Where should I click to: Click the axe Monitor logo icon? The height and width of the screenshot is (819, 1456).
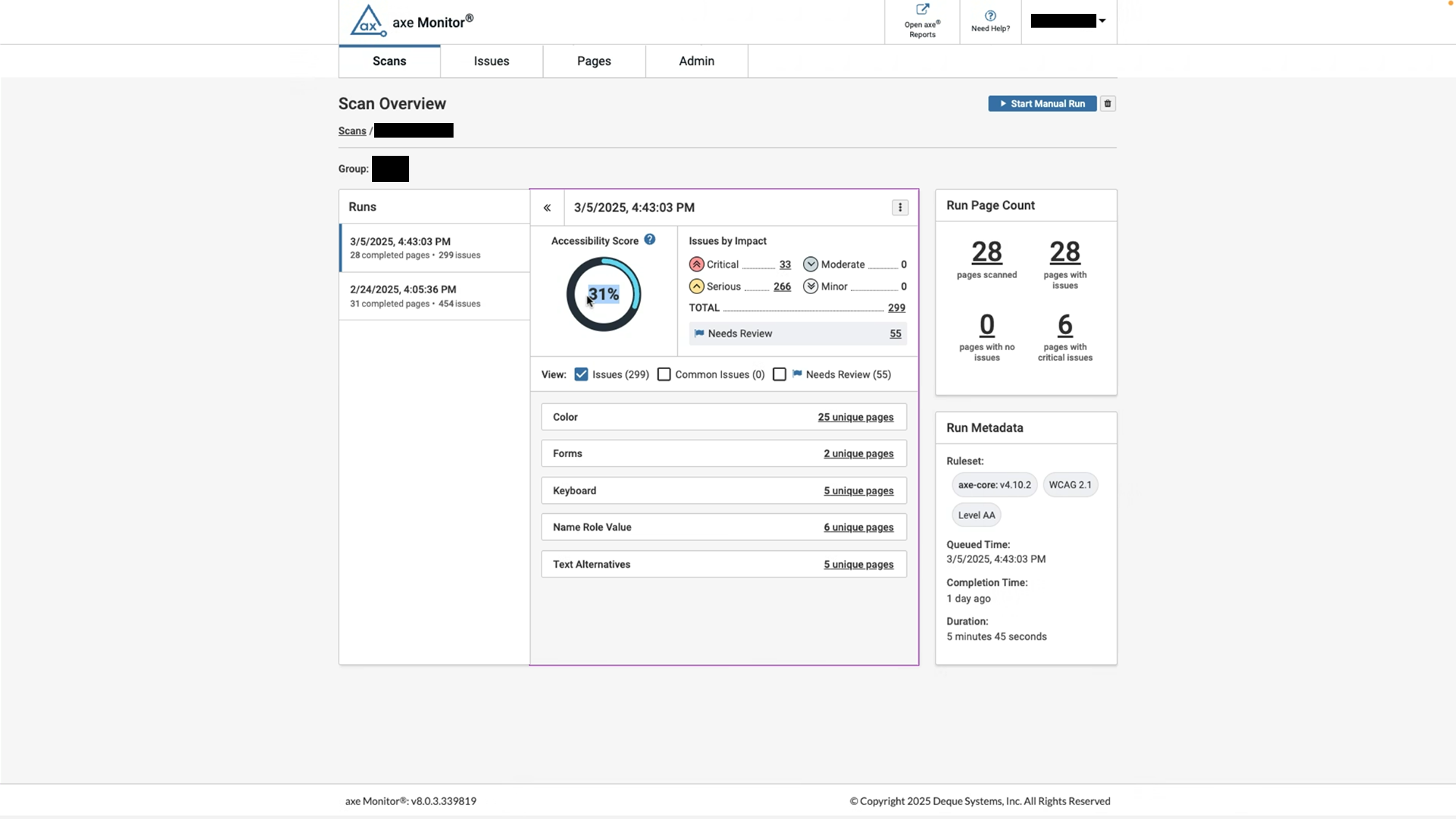click(368, 21)
